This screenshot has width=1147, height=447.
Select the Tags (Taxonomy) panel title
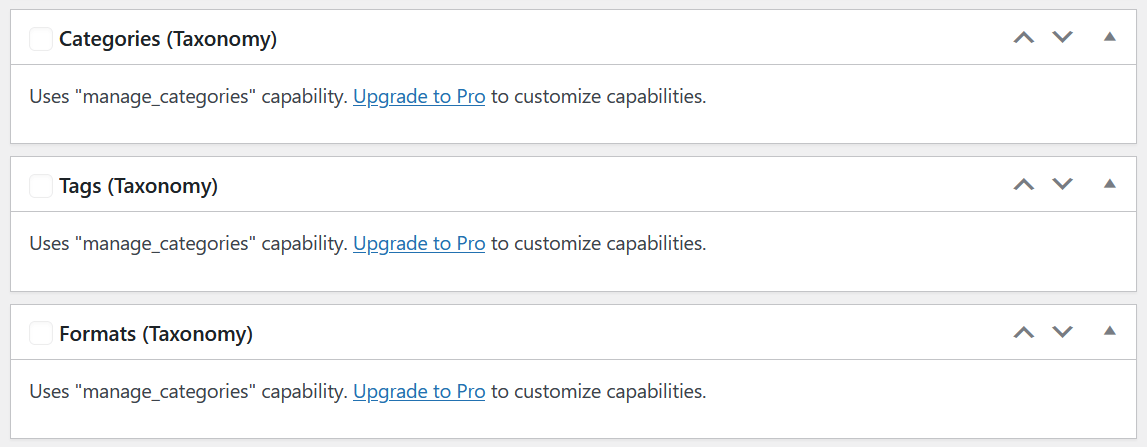coord(138,186)
